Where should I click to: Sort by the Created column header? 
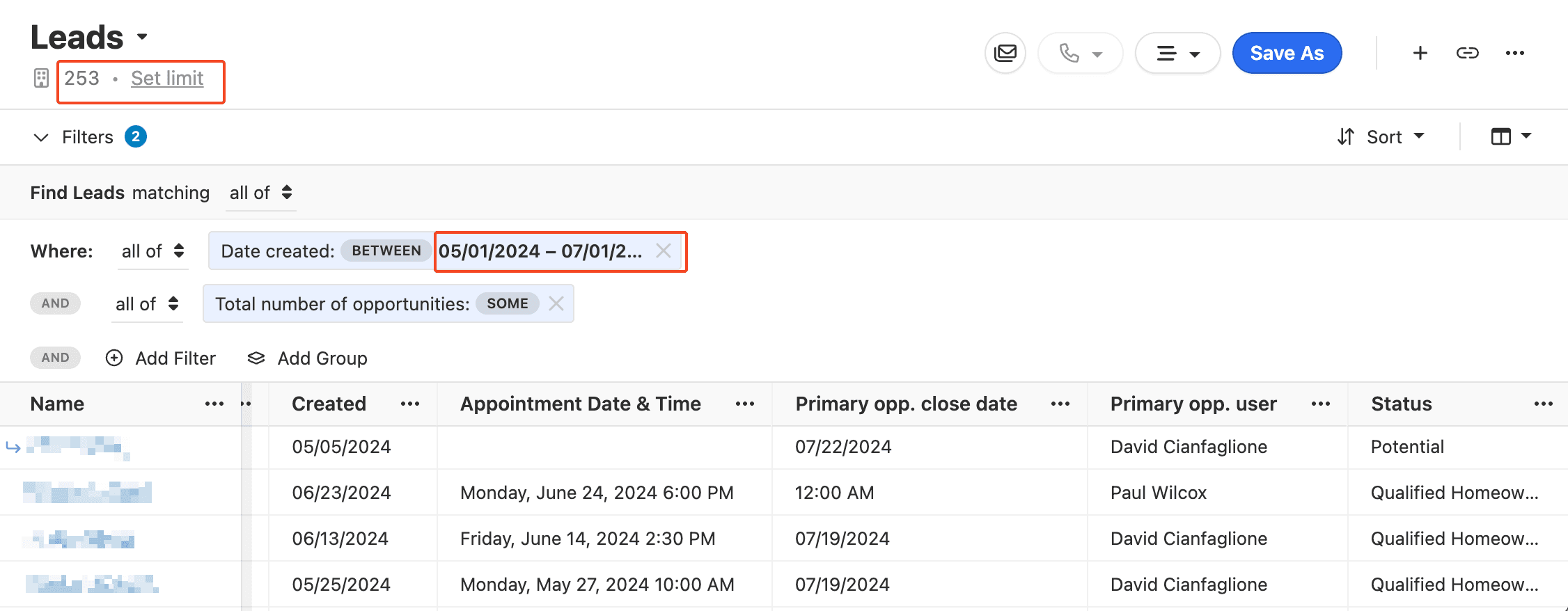[x=329, y=404]
